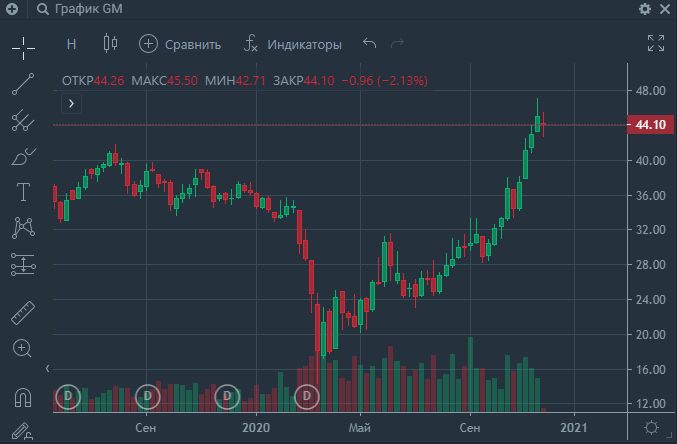
Task: Click the МАКС 45.50 high value
Action: click(165, 81)
